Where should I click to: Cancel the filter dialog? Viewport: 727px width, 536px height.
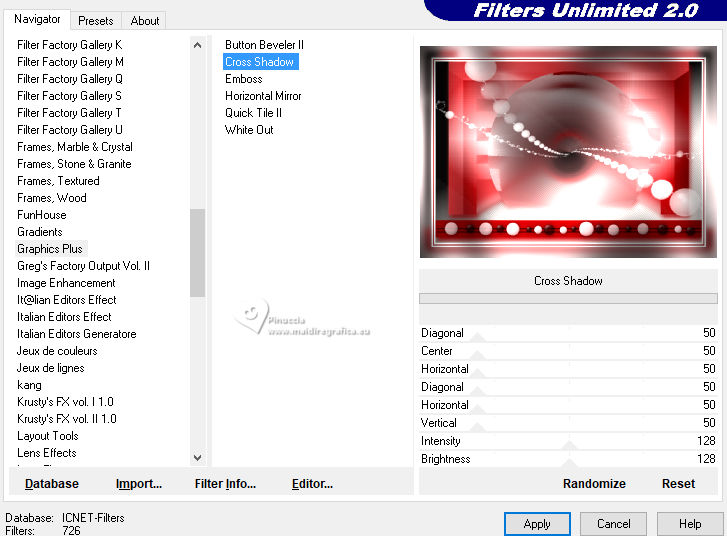[x=613, y=524]
